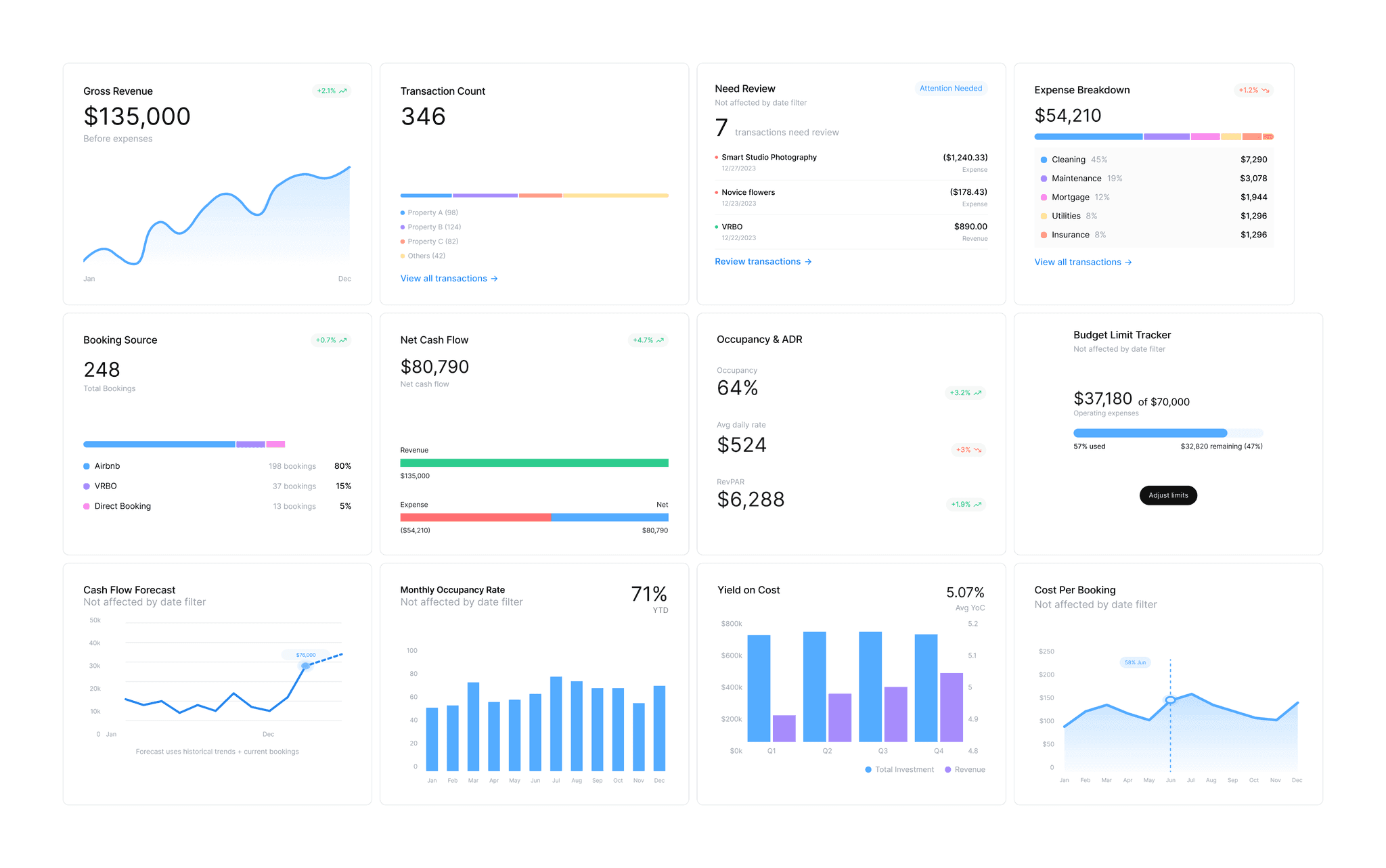This screenshot has height=868, width=1386.
Task: Click the green Revenue bar in Net Cash Flow
Action: [534, 463]
